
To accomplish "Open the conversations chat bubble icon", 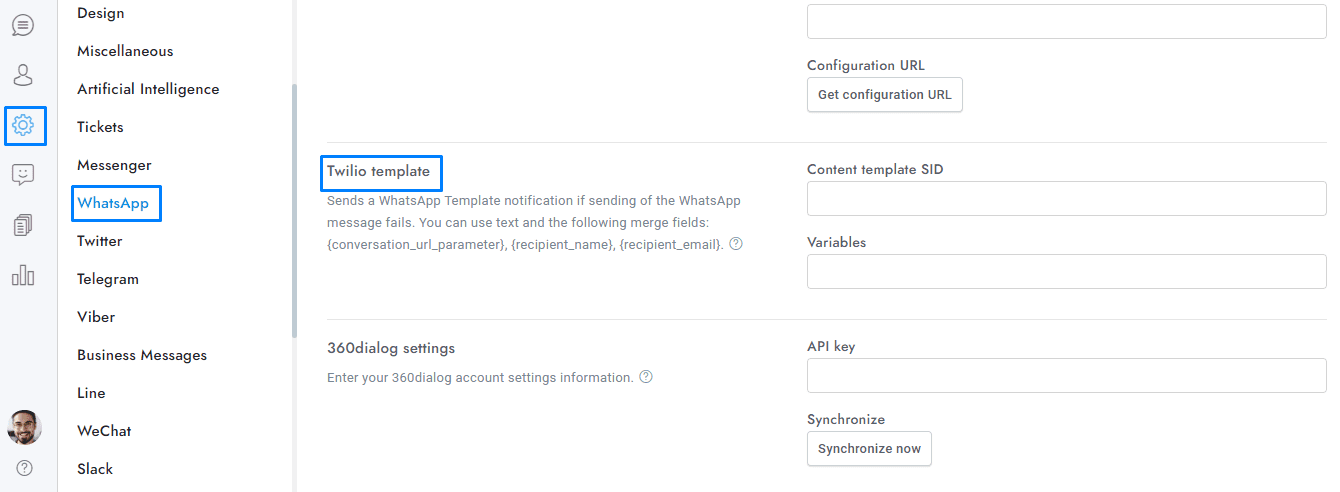I will 23,25.
